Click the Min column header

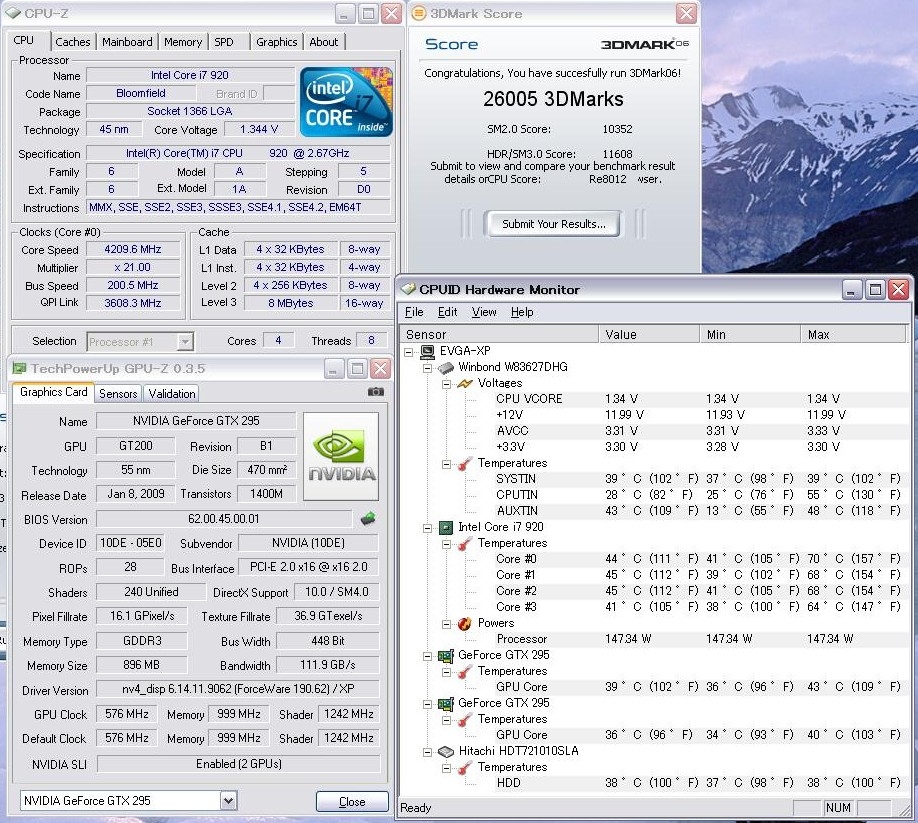(751, 335)
